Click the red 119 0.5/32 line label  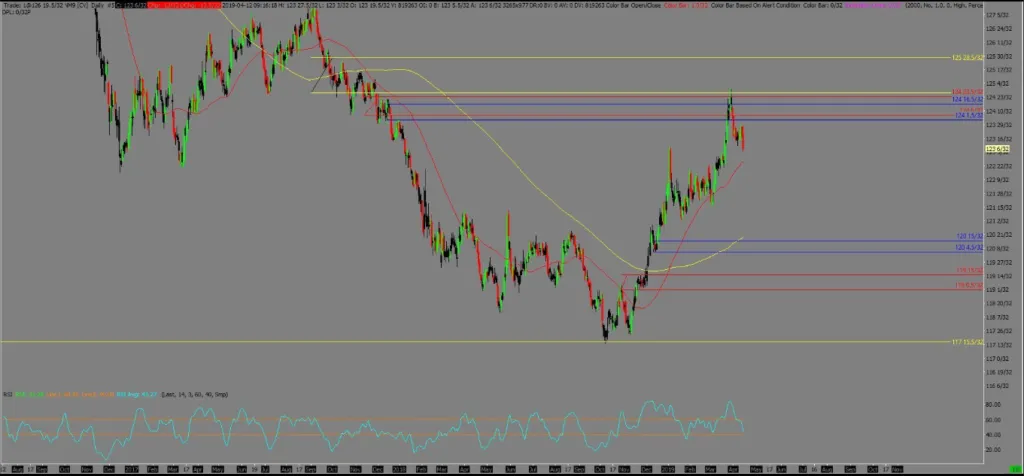tap(969, 285)
